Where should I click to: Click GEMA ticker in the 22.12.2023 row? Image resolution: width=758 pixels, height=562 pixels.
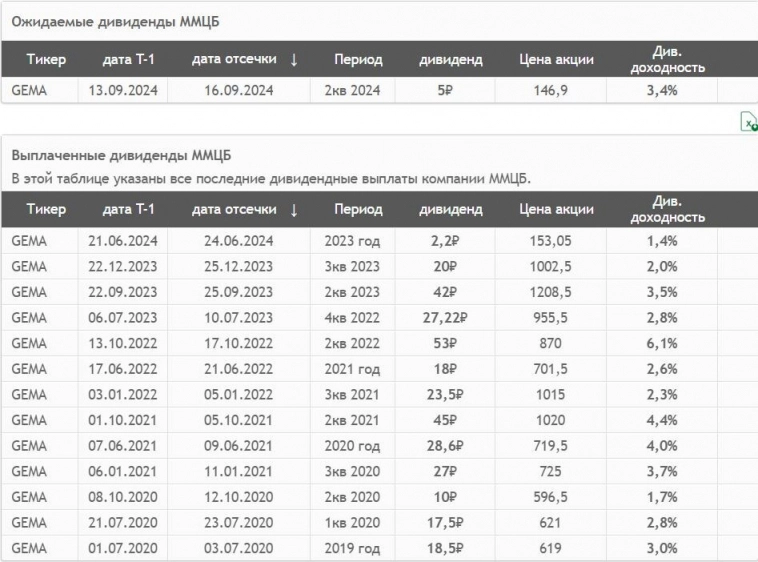pos(29,267)
